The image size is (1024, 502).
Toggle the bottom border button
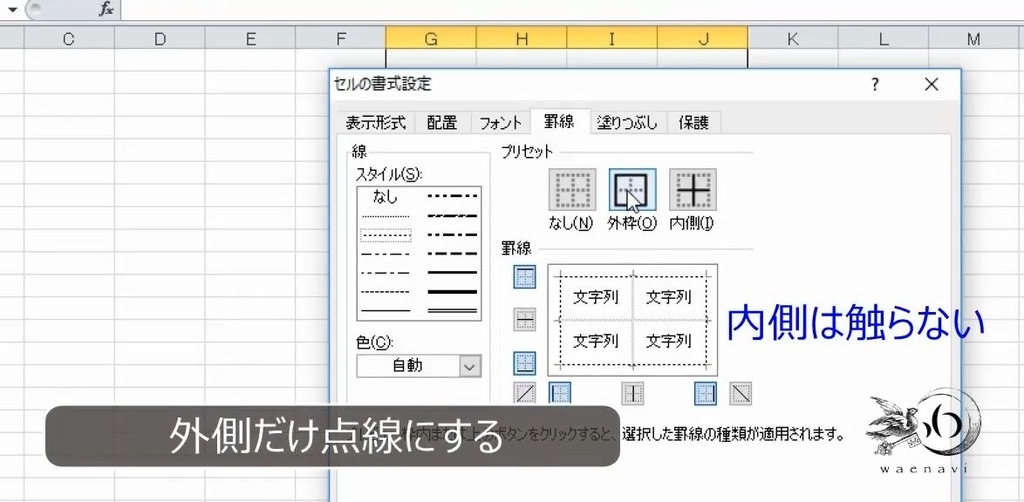click(525, 362)
